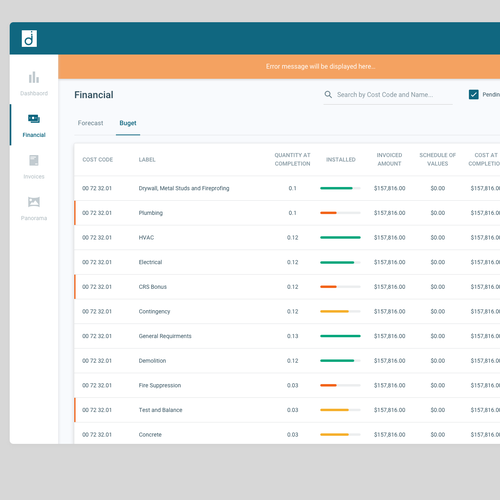Open the Invoices sidebar icon
Screen dimensions: 500x500
pyautogui.click(x=34, y=160)
